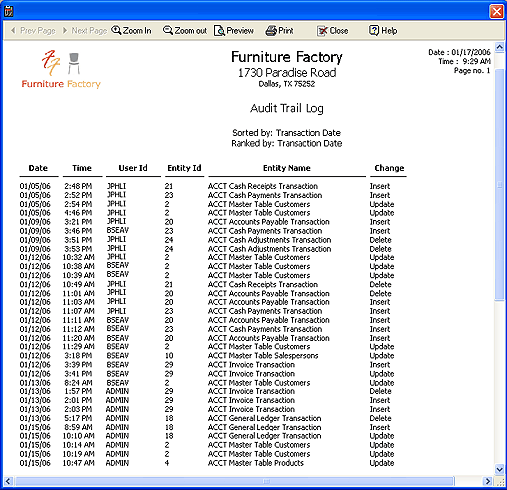Click the Furniture Factory logo

(61, 69)
